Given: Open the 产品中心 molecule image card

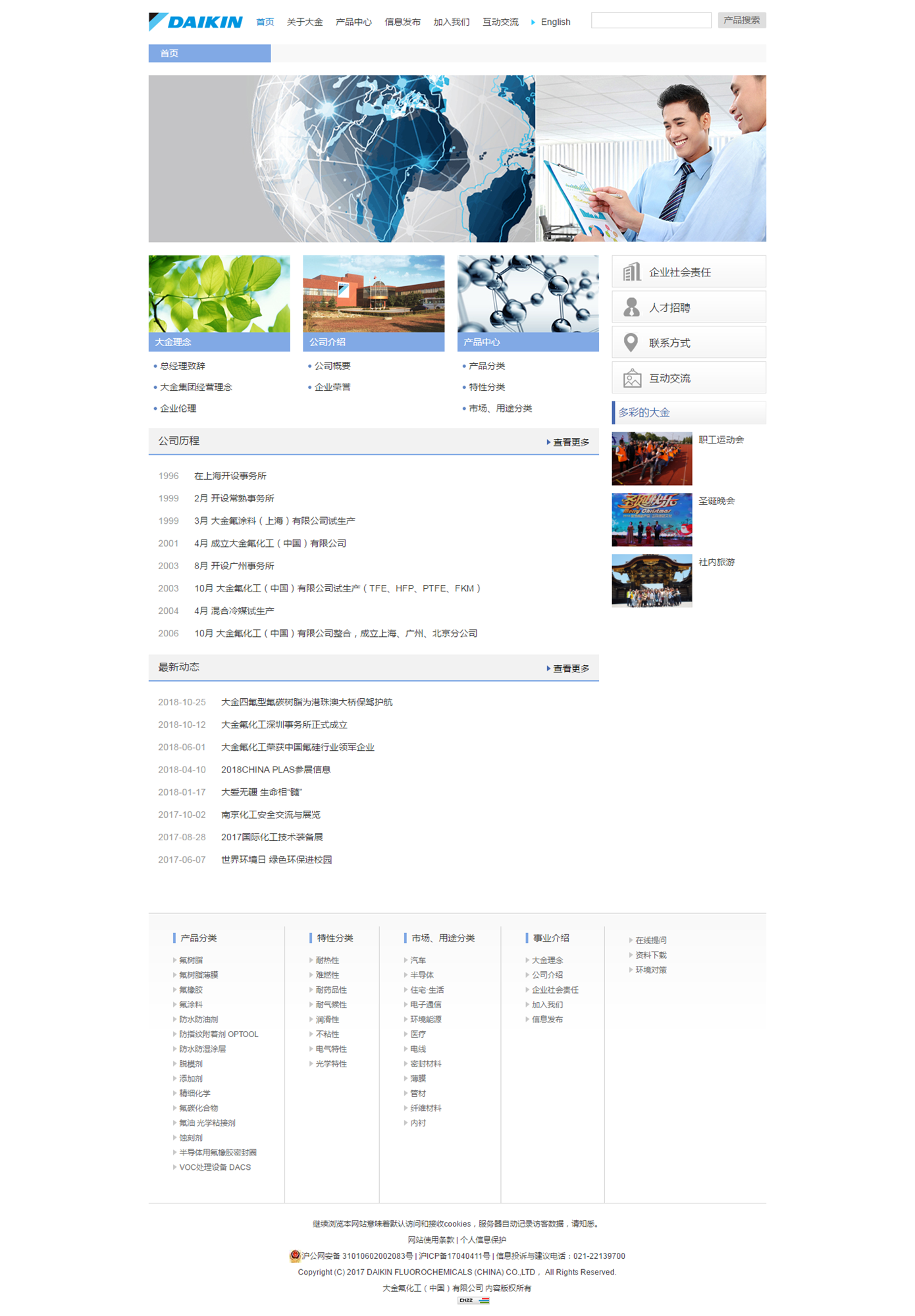Looking at the screenshot, I should 528,303.
